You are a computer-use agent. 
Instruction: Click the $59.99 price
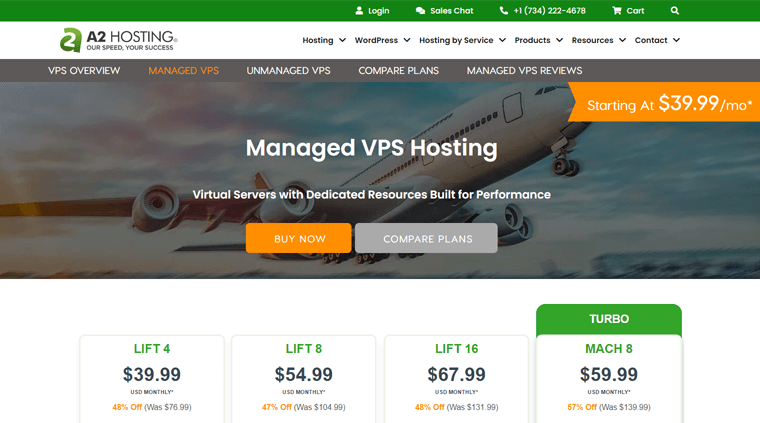pos(609,375)
